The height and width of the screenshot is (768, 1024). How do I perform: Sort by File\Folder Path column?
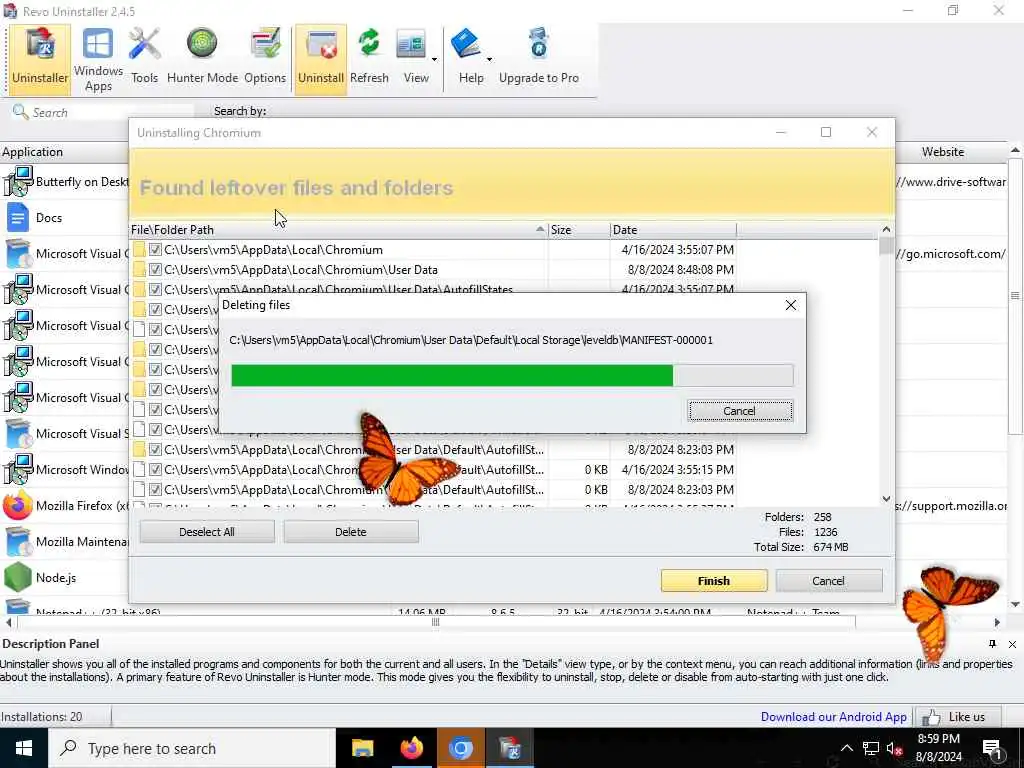(338, 230)
